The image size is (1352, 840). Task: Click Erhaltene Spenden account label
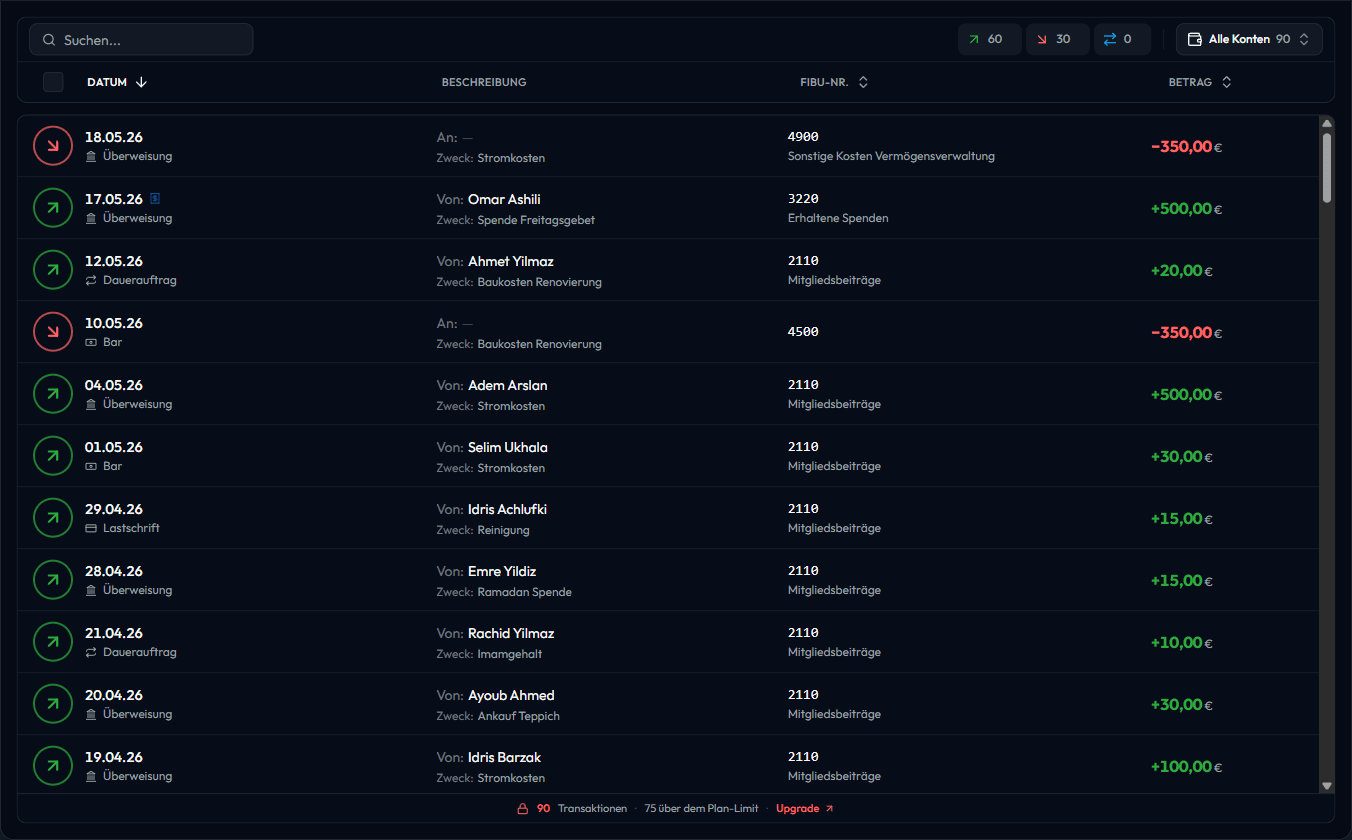coord(838,219)
